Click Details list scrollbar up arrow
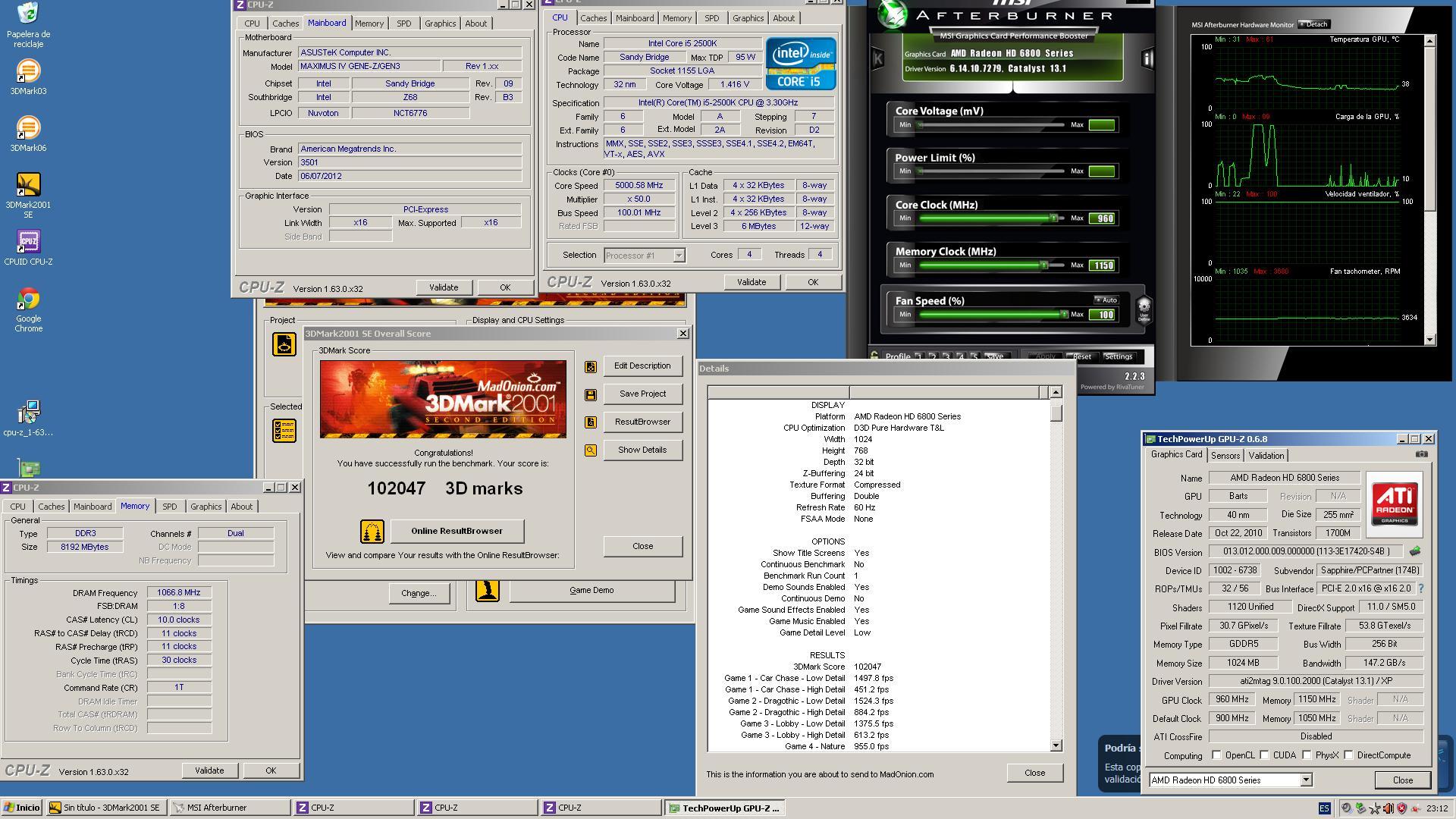The image size is (1456, 819). [1055, 392]
